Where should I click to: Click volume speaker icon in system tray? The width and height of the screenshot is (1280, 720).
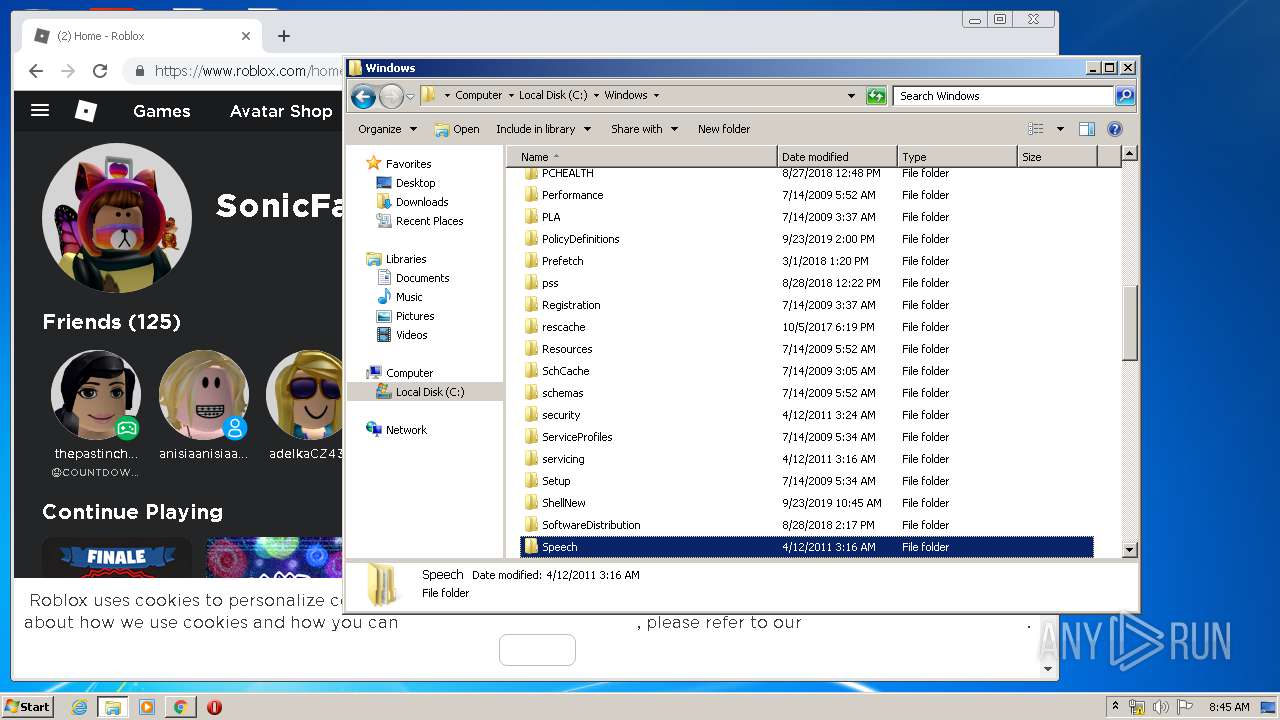pyautogui.click(x=1161, y=707)
